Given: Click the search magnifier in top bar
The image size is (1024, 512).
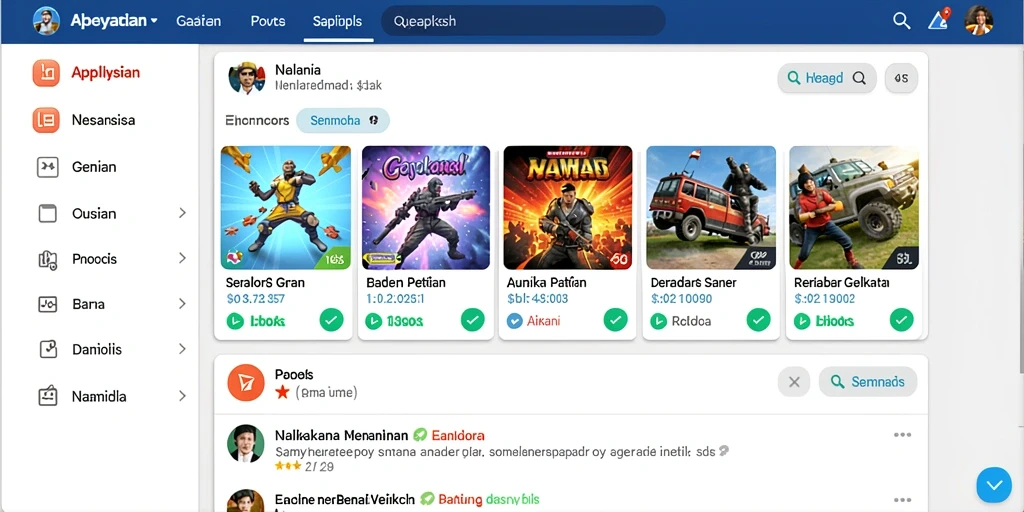Looking at the screenshot, I should pyautogui.click(x=901, y=21).
